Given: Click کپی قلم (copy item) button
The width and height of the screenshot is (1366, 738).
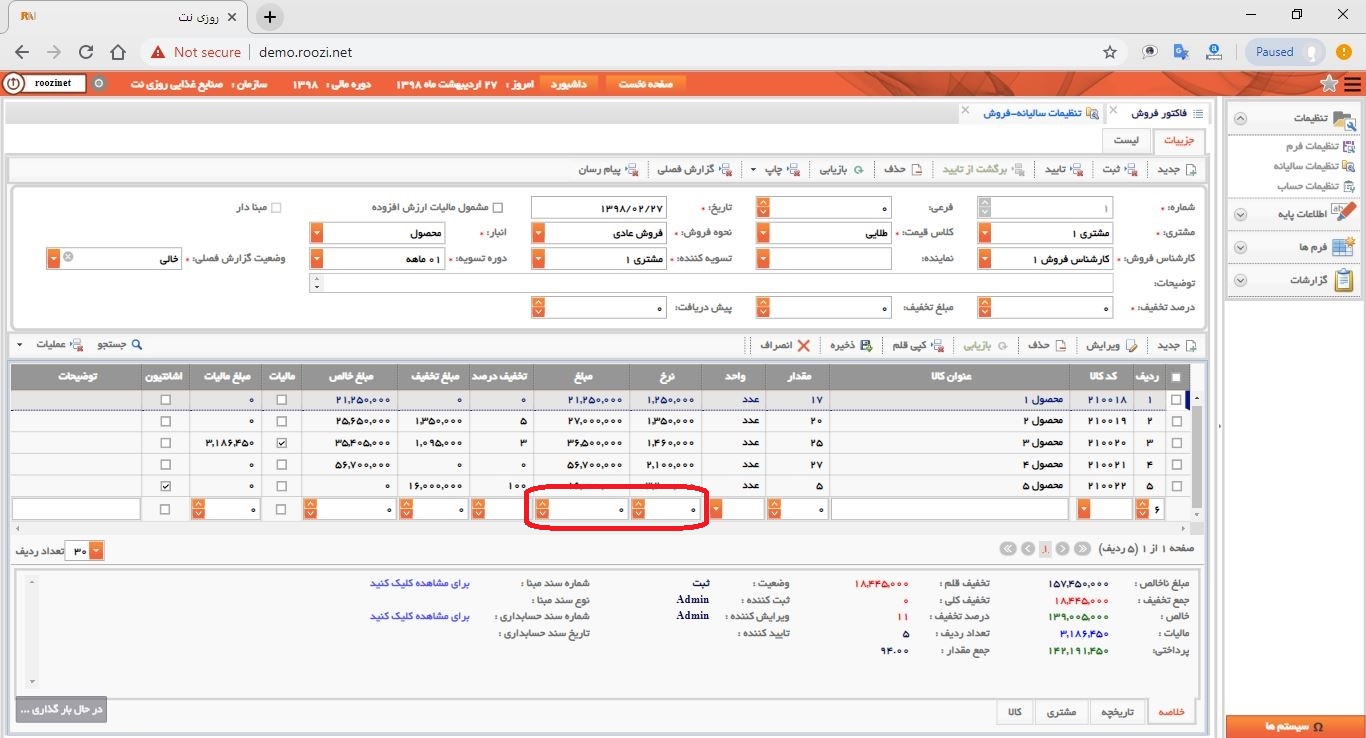Looking at the screenshot, I should 916,345.
